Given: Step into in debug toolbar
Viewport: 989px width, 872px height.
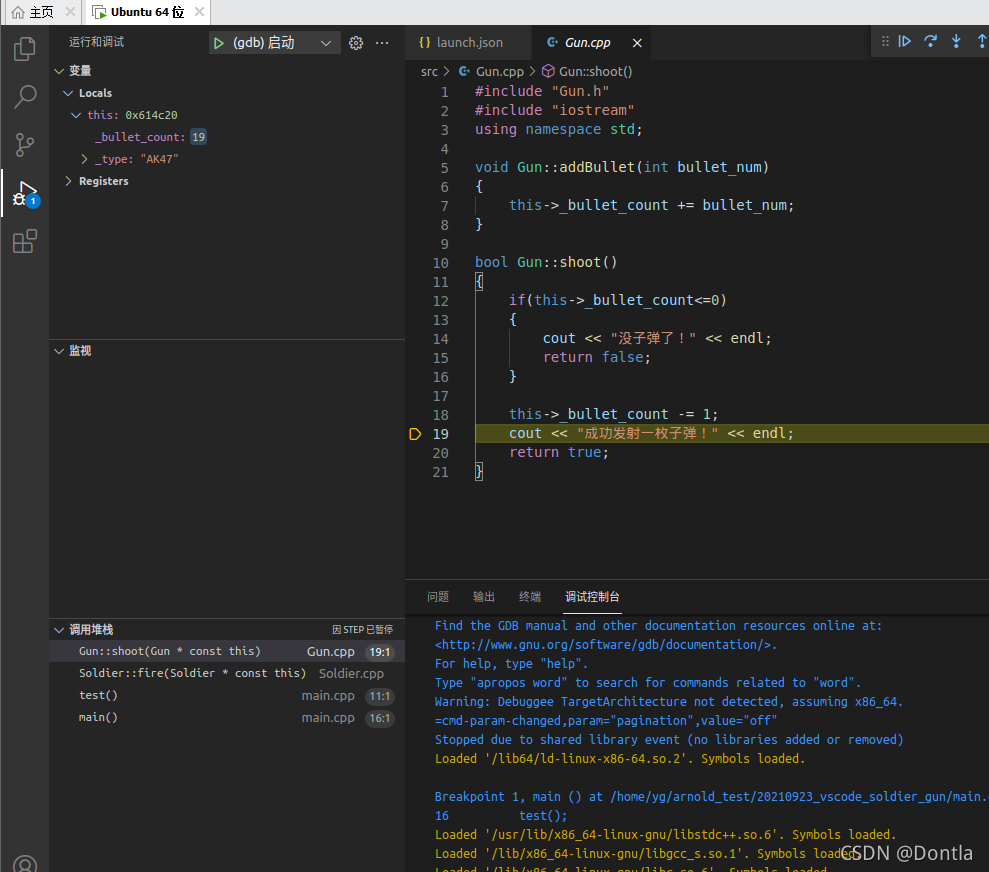Looking at the screenshot, I should click(x=956, y=41).
